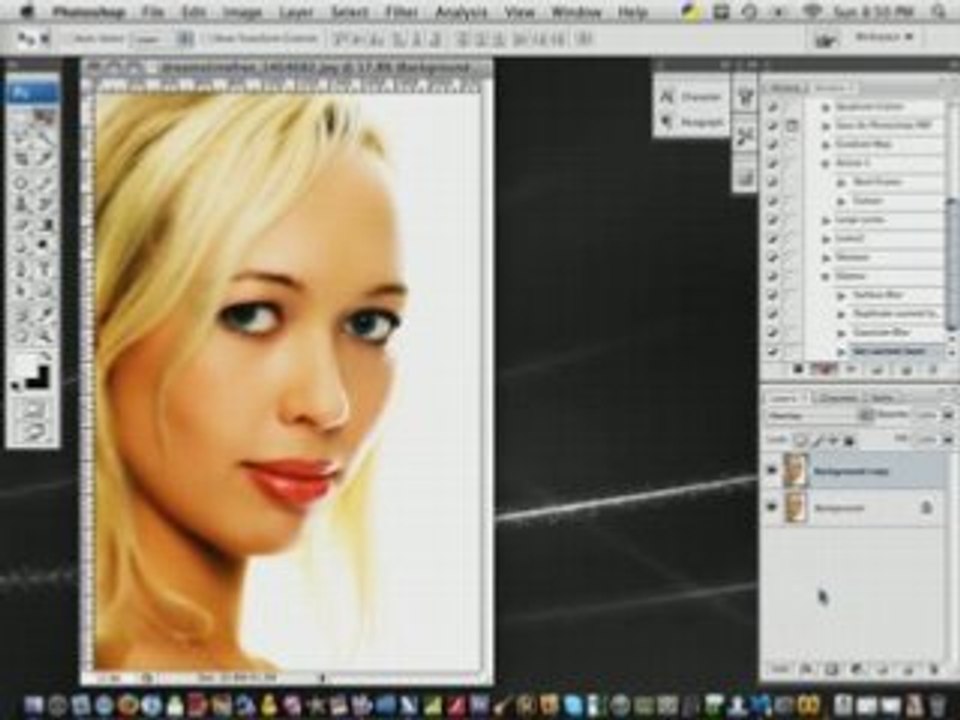Open the File menu
Viewport: 960px width, 720px height.
[152, 12]
